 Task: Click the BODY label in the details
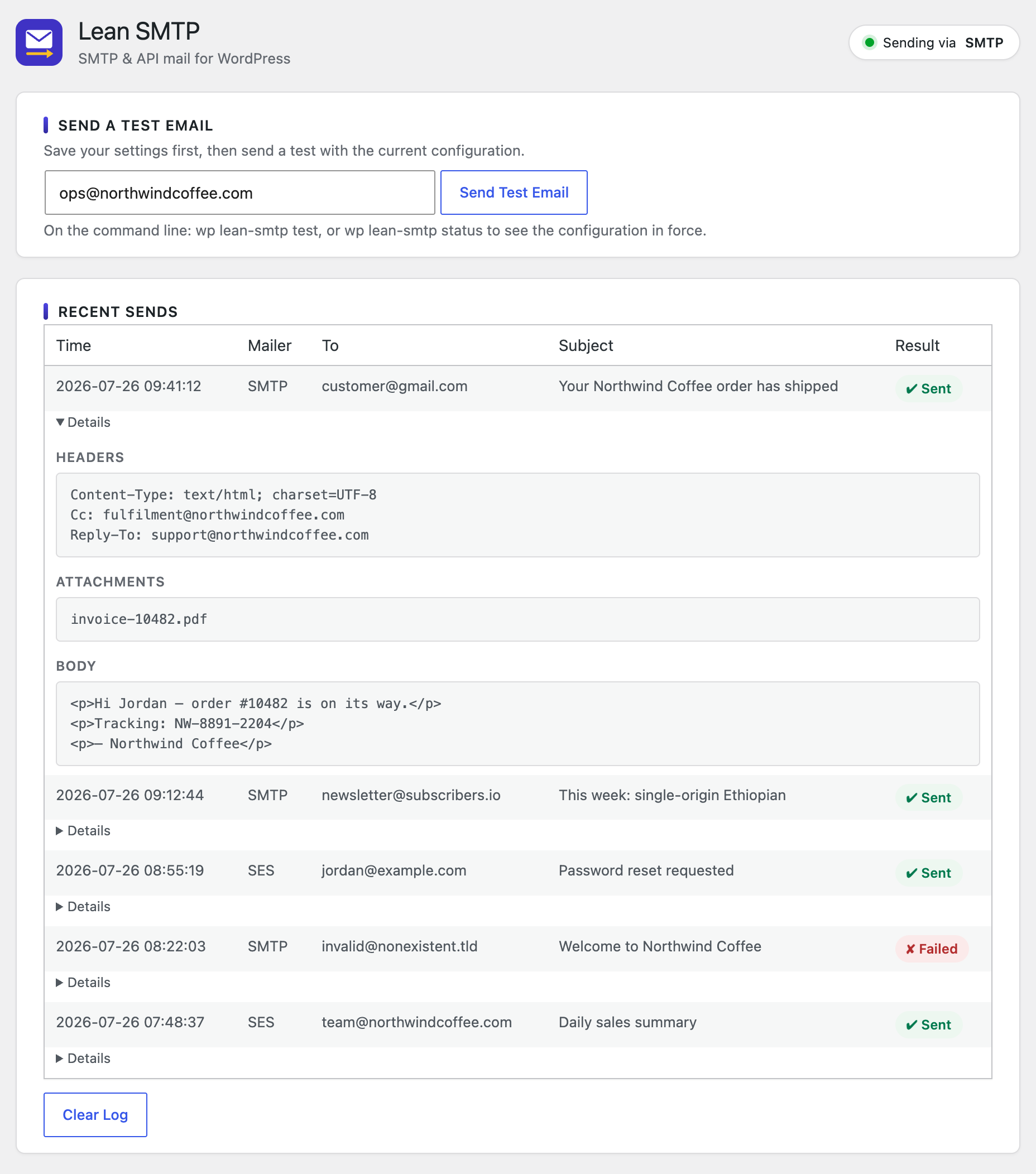pyautogui.click(x=76, y=666)
